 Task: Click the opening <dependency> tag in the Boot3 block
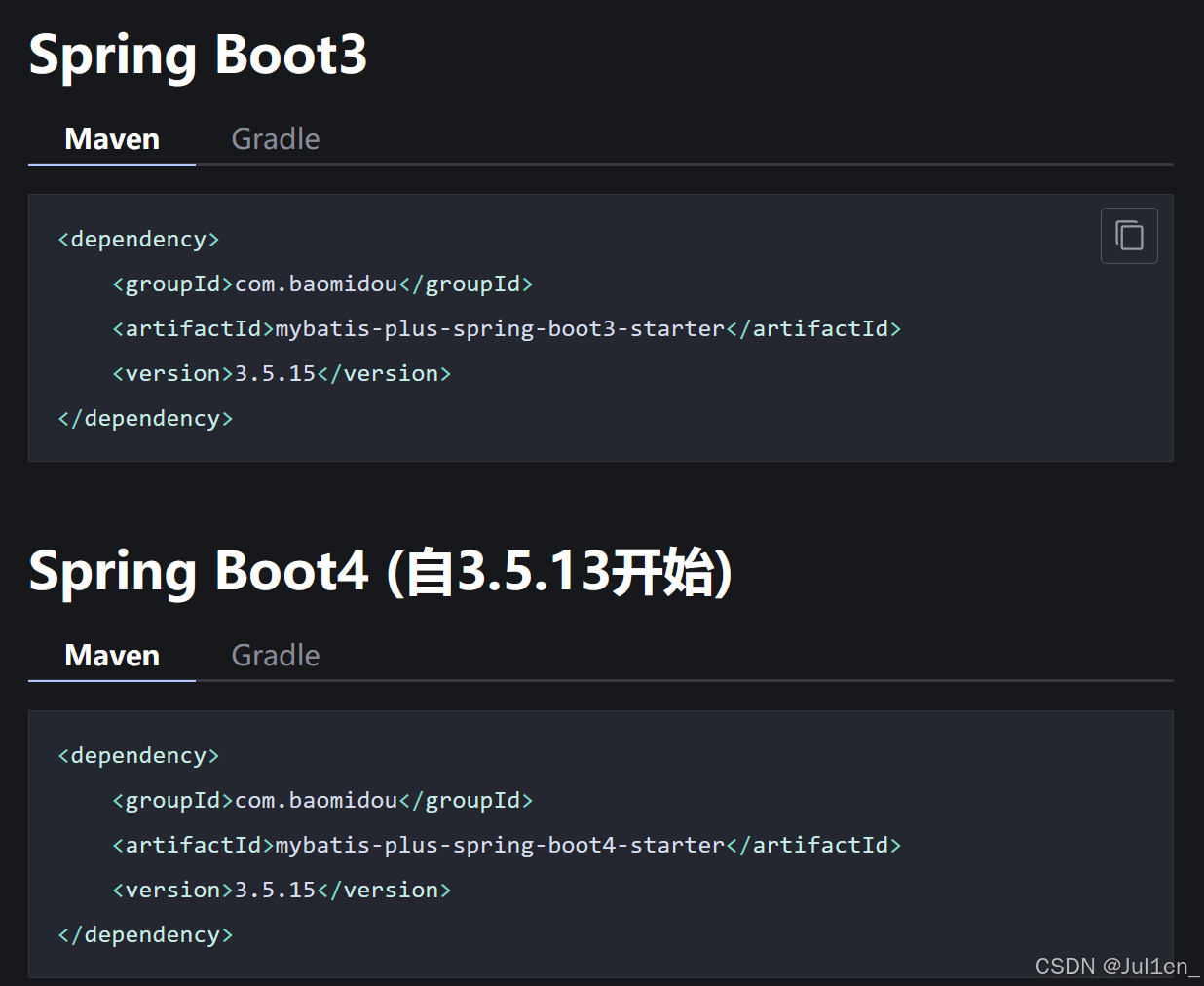pyautogui.click(x=138, y=239)
